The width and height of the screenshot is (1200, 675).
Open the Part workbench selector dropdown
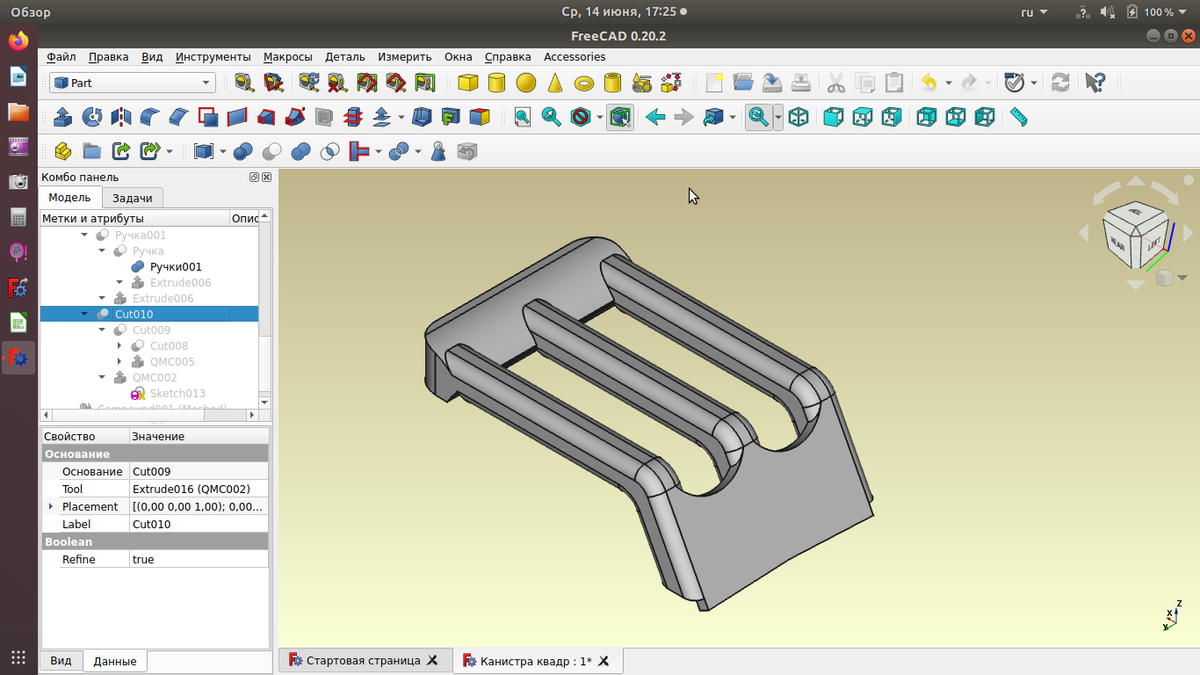[x=132, y=83]
